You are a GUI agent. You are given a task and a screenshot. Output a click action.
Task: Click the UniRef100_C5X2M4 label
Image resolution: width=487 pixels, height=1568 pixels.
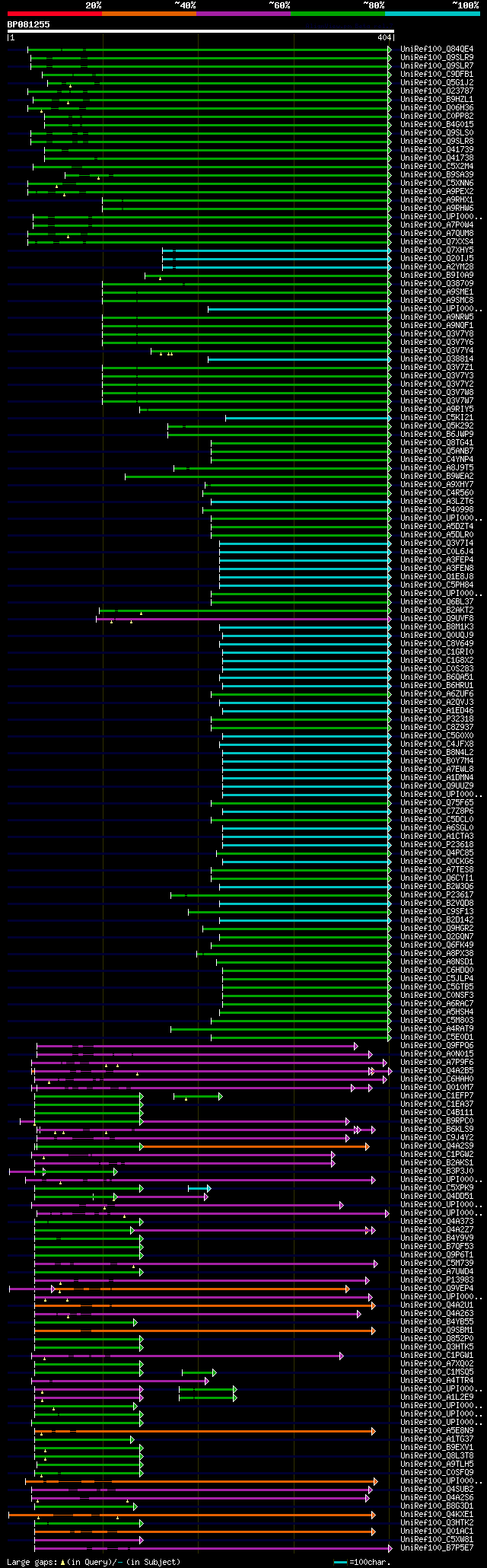(437, 167)
